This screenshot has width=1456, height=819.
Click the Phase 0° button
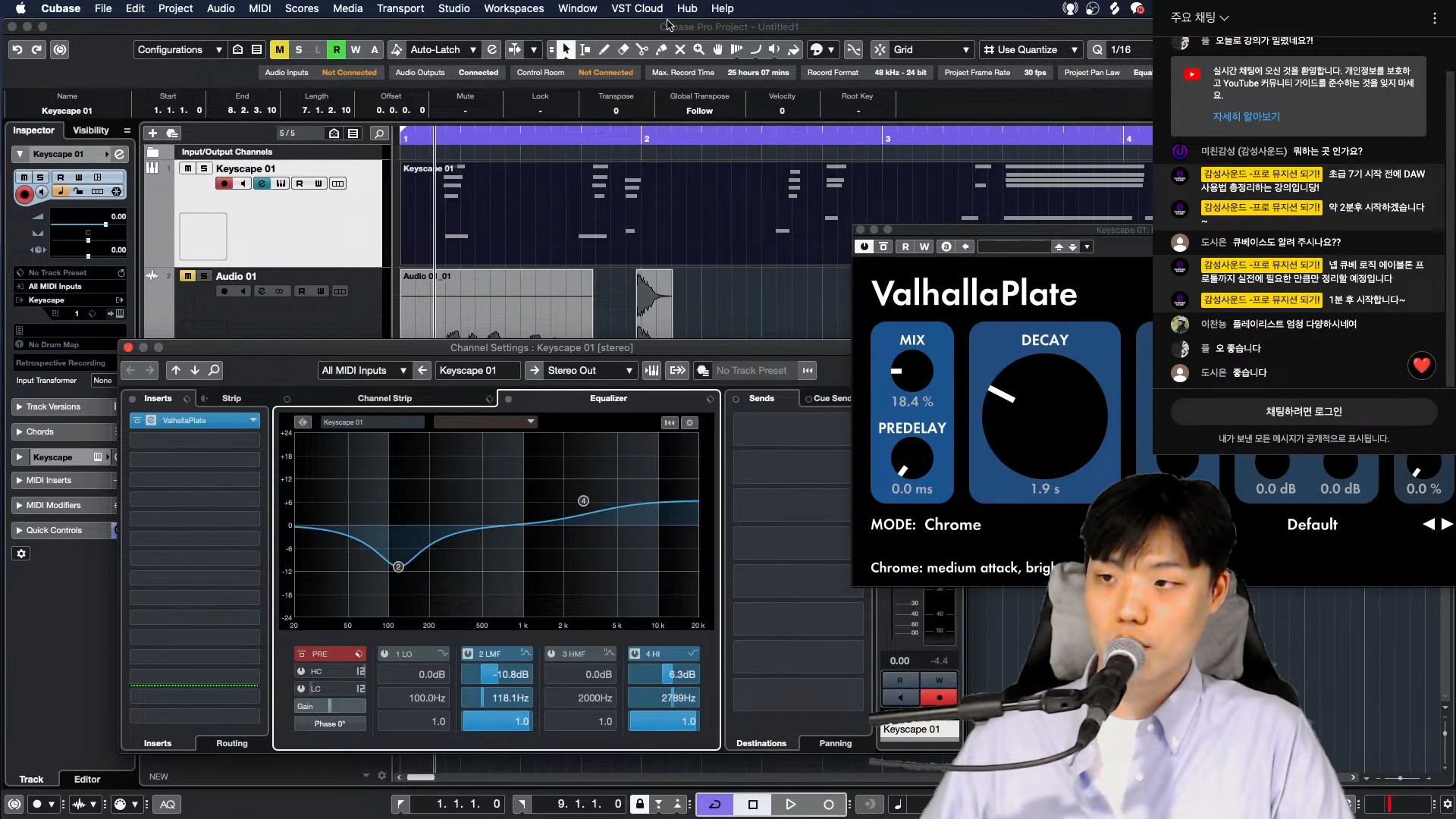pos(330,723)
